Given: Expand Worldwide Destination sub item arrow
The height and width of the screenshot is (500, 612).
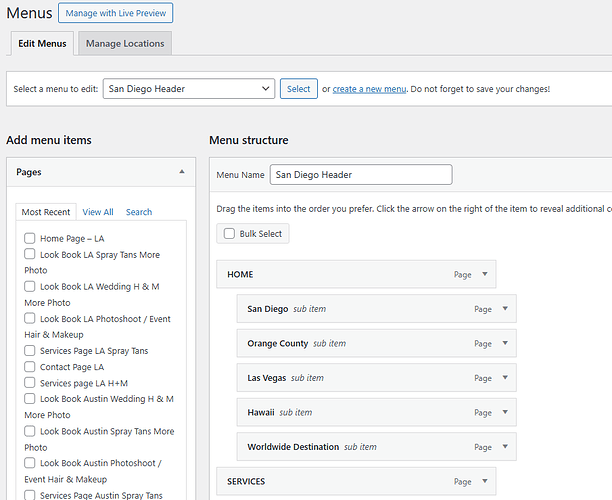Looking at the screenshot, I should click(x=505, y=447).
